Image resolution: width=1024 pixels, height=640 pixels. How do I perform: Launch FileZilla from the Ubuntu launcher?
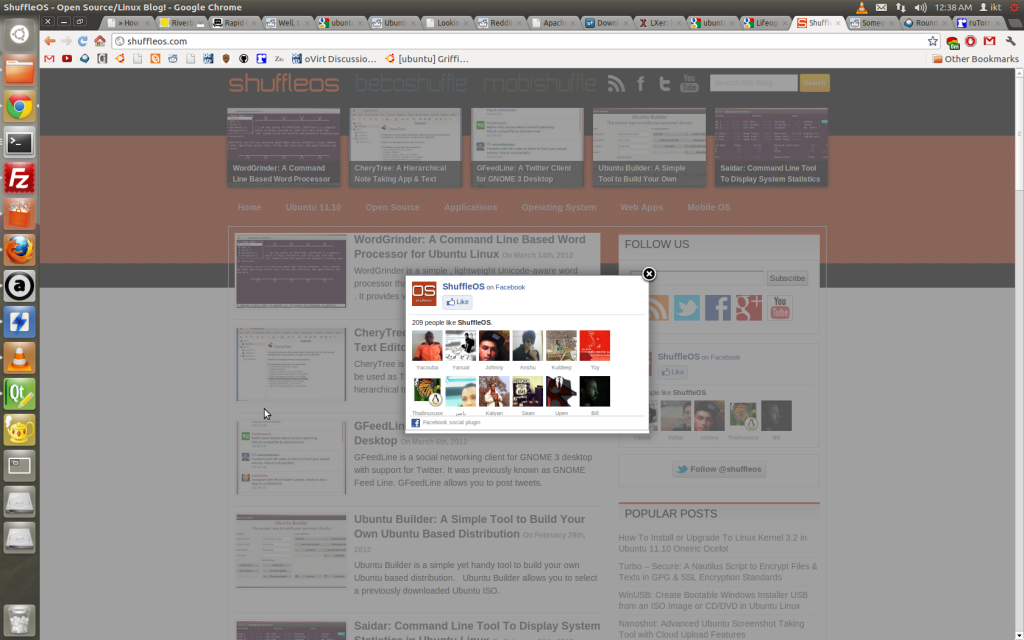point(20,177)
